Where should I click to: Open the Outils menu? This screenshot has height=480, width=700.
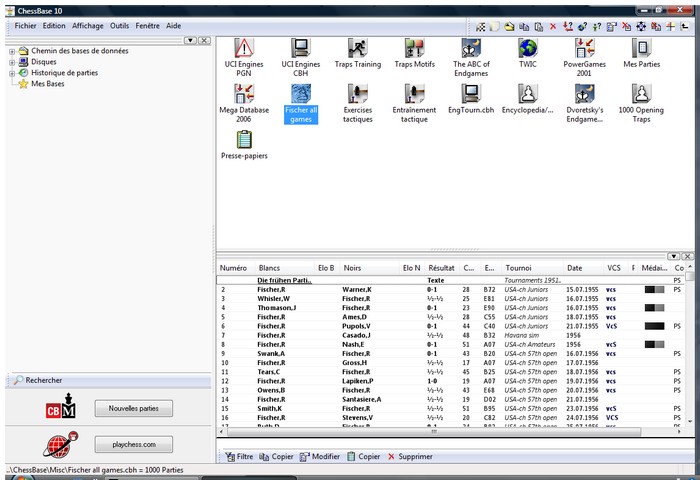point(120,26)
